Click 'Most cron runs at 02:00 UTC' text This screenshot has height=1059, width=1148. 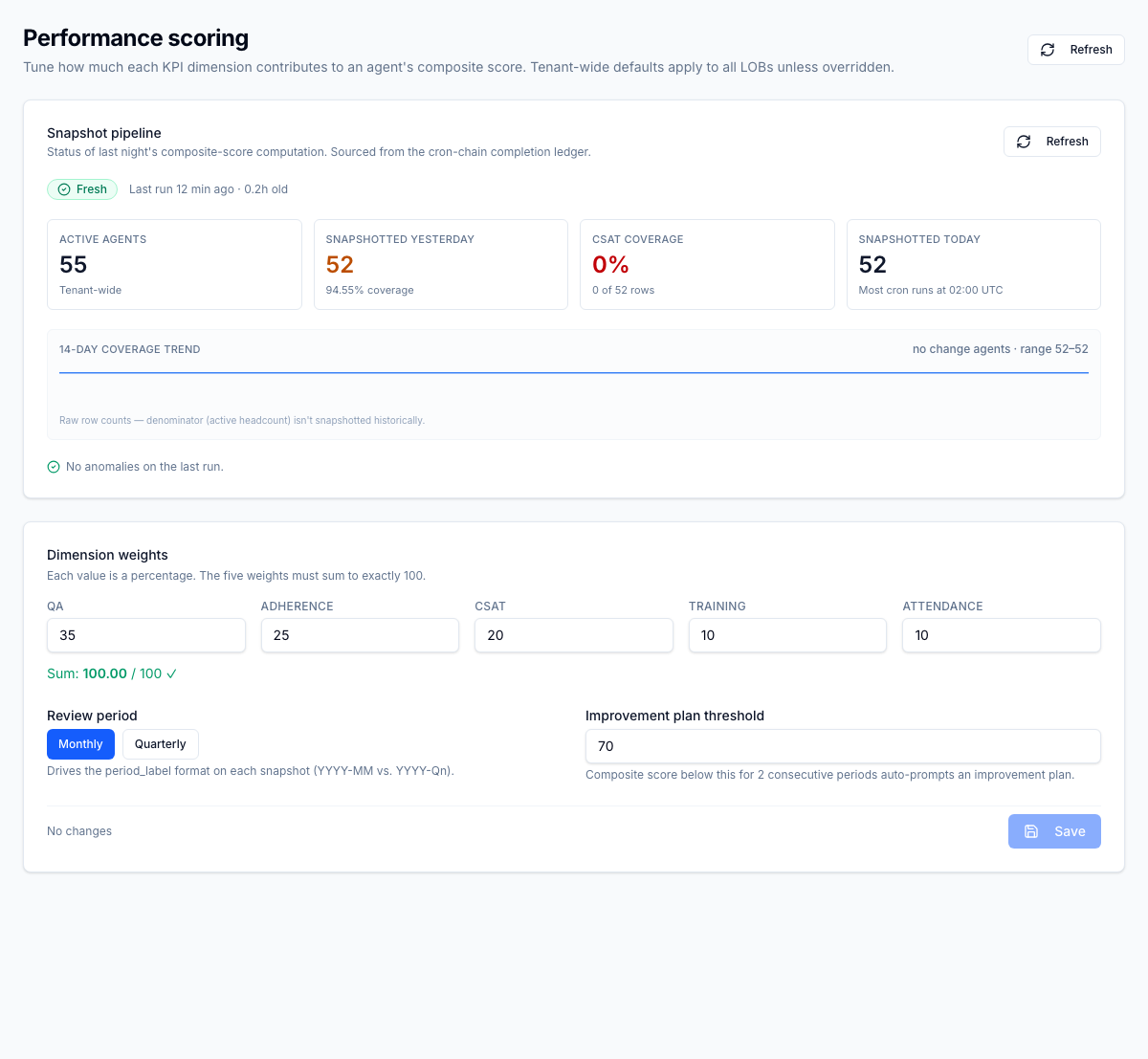click(x=931, y=290)
